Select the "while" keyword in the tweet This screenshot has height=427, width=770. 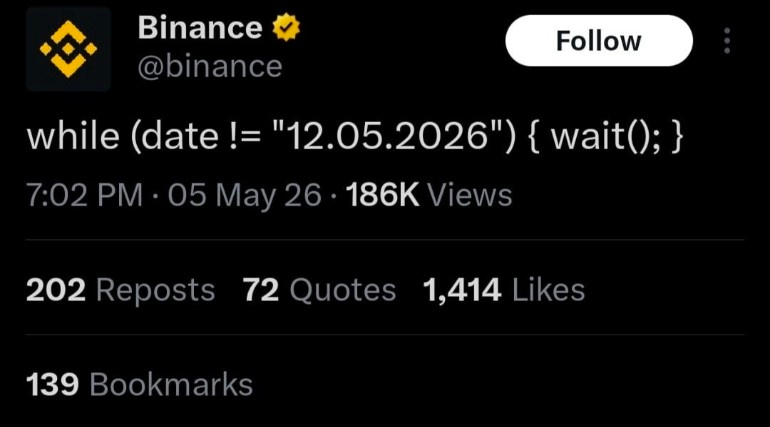(x=73, y=136)
